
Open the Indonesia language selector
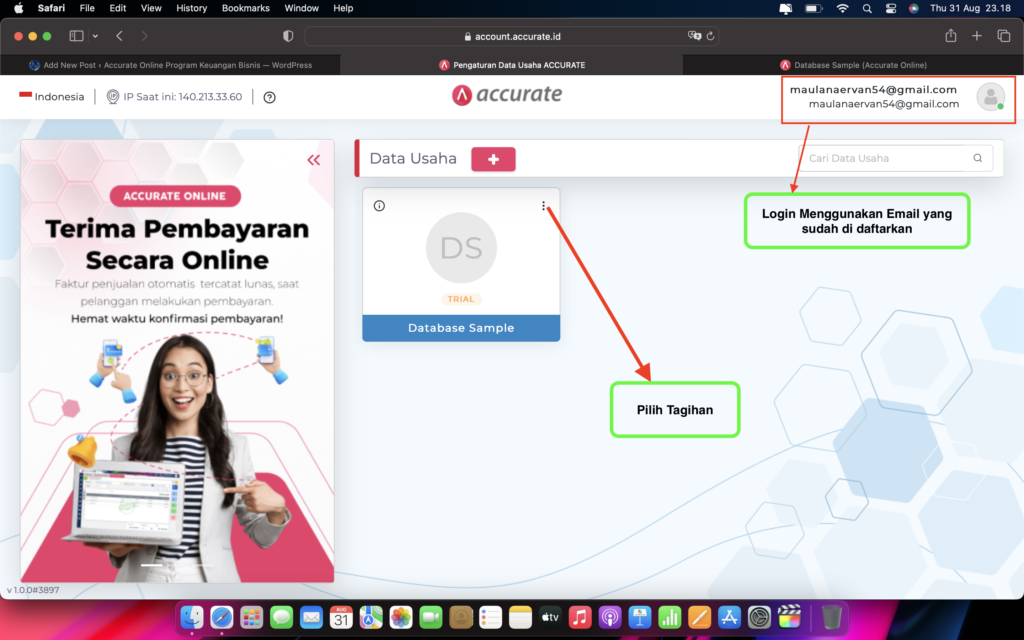pyautogui.click(x=52, y=97)
